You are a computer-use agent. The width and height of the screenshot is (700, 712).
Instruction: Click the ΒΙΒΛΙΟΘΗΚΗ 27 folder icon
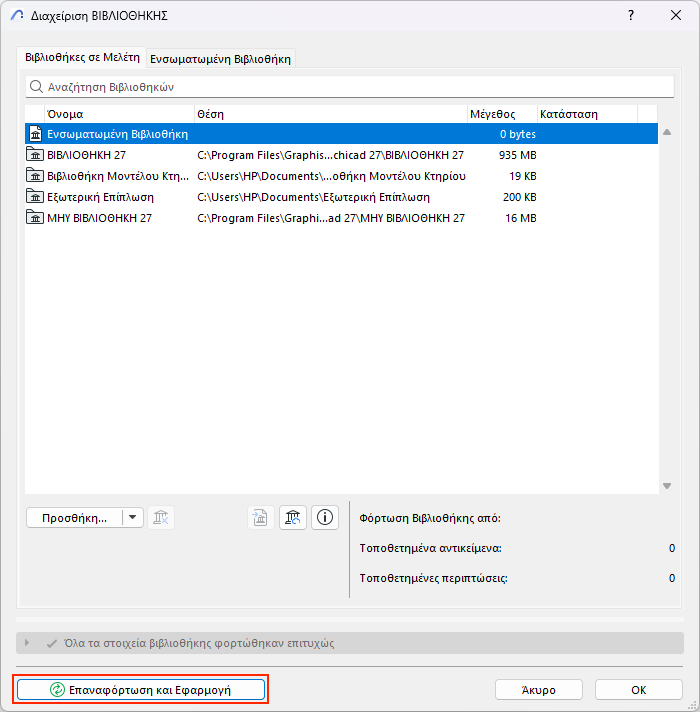[x=35, y=155]
